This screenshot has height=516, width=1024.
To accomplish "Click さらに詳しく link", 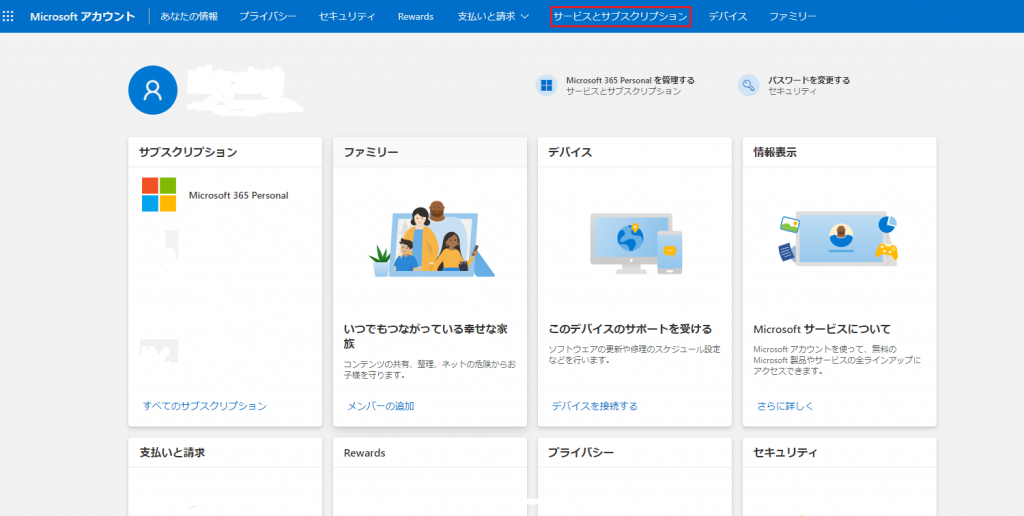I will pos(786,406).
